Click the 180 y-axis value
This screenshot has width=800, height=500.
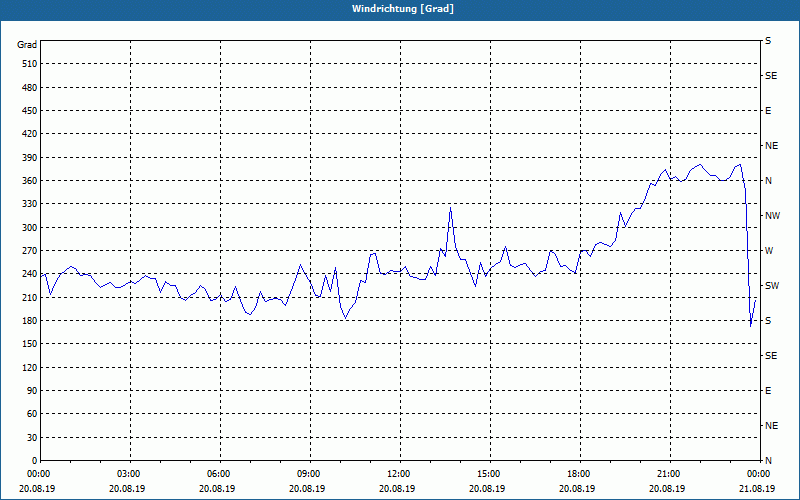click(x=30, y=321)
